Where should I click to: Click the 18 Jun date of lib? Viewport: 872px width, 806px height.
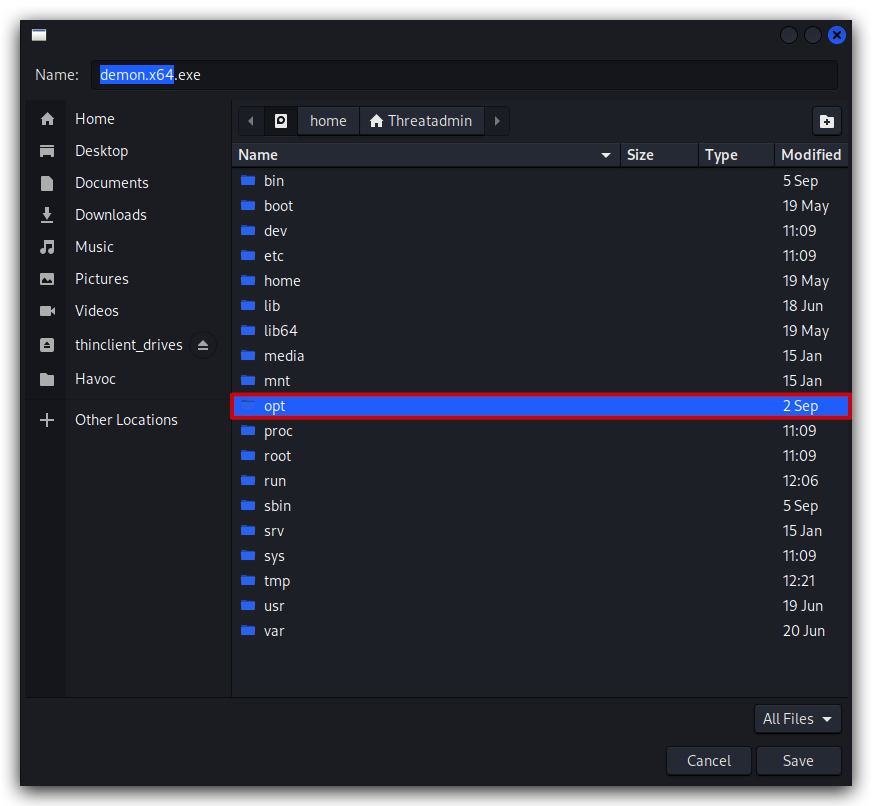[802, 306]
